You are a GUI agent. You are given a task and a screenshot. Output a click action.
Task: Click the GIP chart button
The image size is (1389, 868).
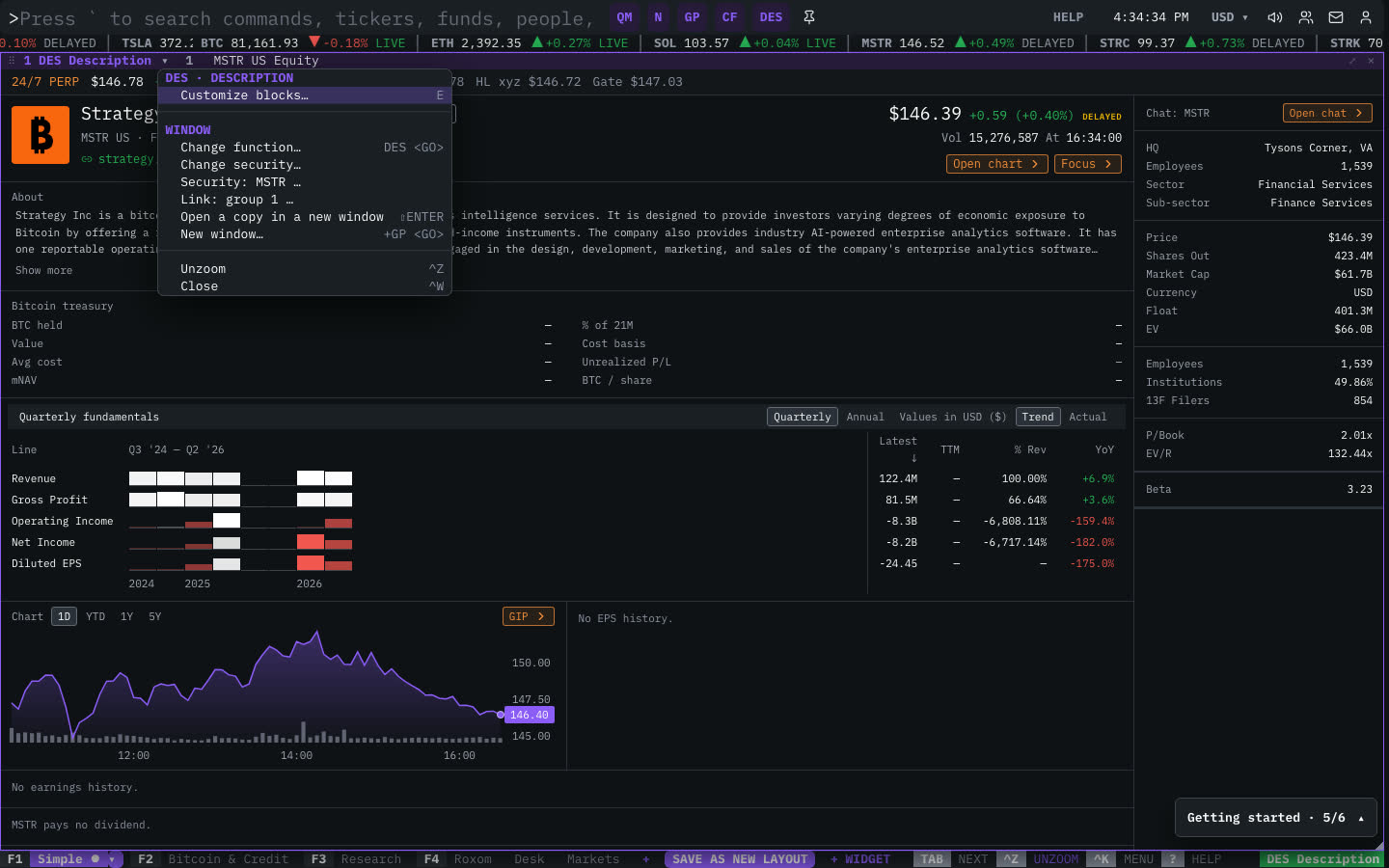tap(528, 616)
